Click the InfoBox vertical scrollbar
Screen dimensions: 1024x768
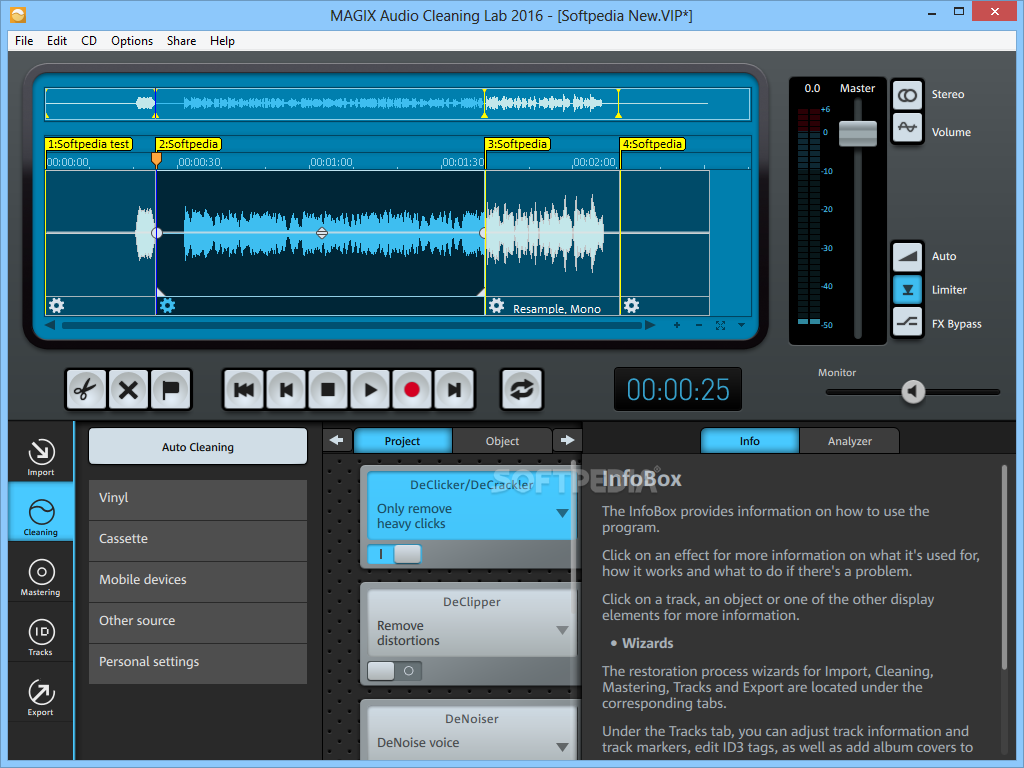[1004, 567]
